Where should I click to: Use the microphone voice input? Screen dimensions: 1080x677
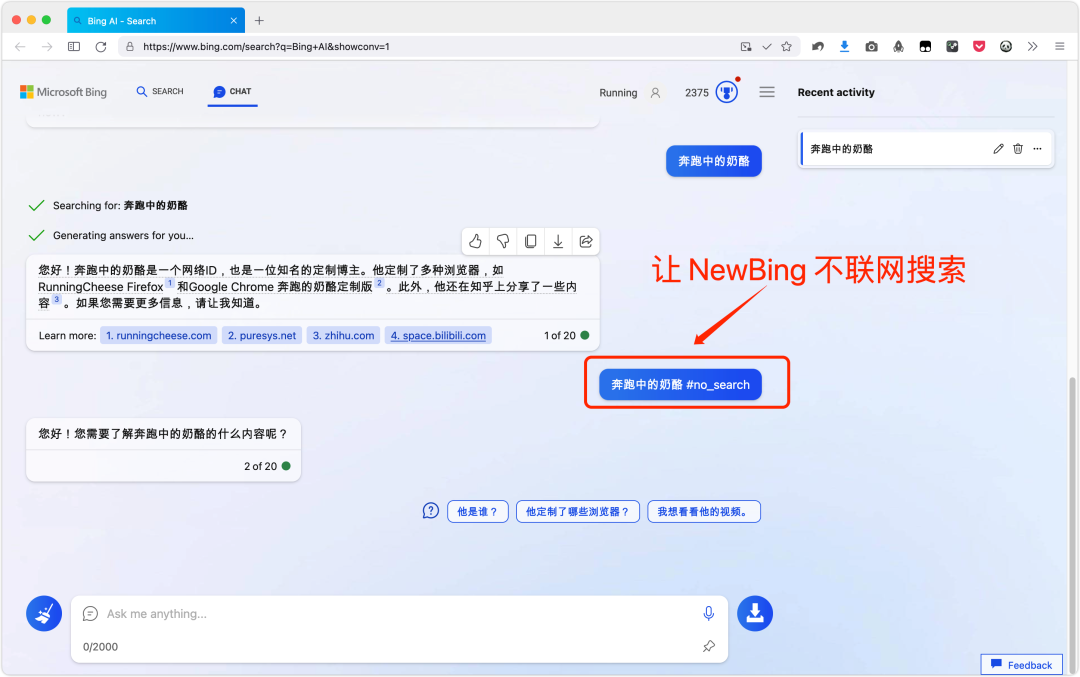coord(708,613)
